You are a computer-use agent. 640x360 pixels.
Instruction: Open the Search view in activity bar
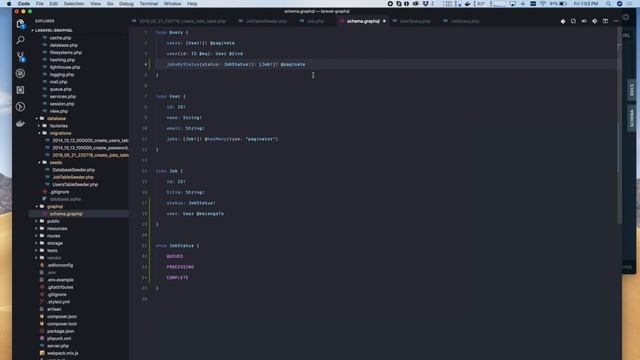tap(20, 40)
